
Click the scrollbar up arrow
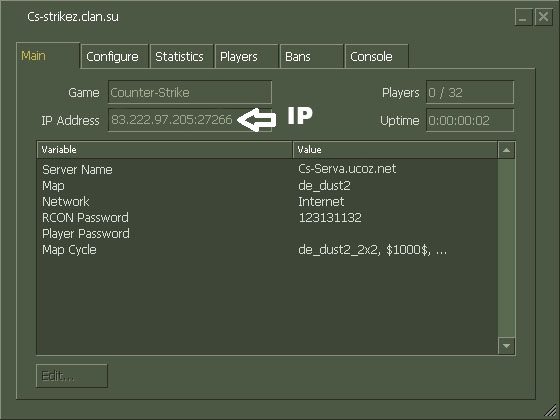(x=506, y=150)
